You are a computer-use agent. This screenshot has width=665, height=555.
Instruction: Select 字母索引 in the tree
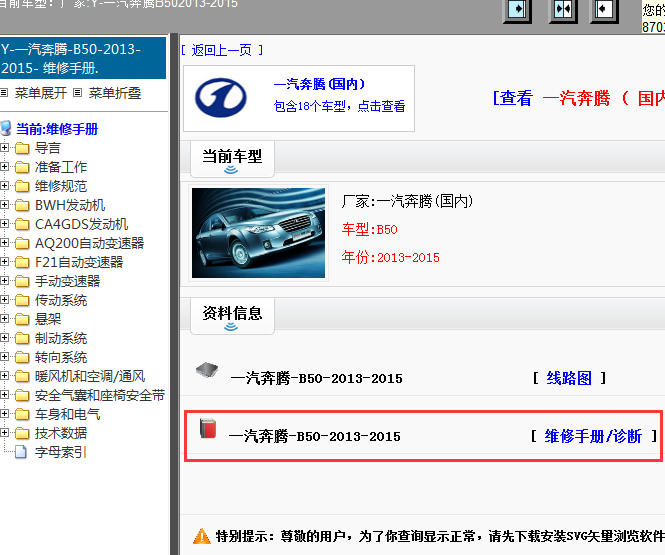pos(61,452)
